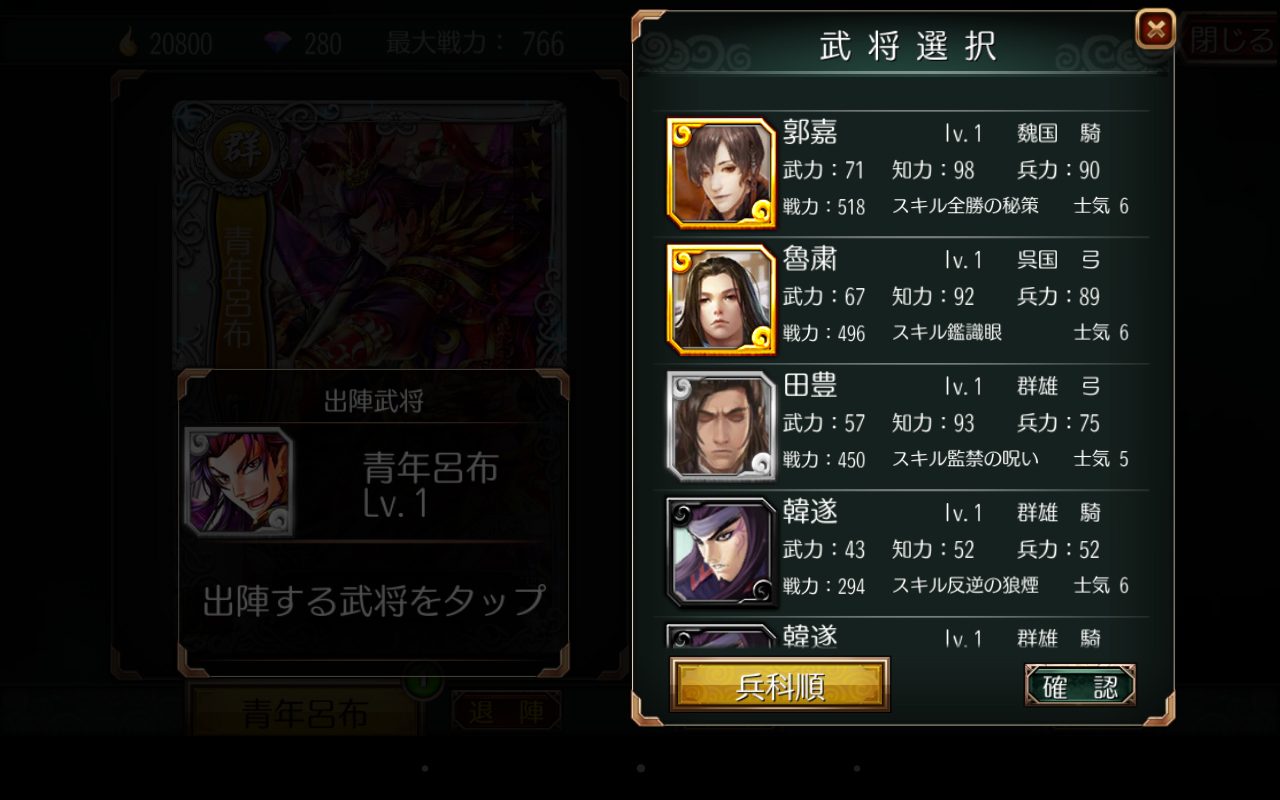Image resolution: width=1280 pixels, height=800 pixels.
Task: Tap 田豊's skill 監禁の呪い text
Action: click(x=965, y=459)
